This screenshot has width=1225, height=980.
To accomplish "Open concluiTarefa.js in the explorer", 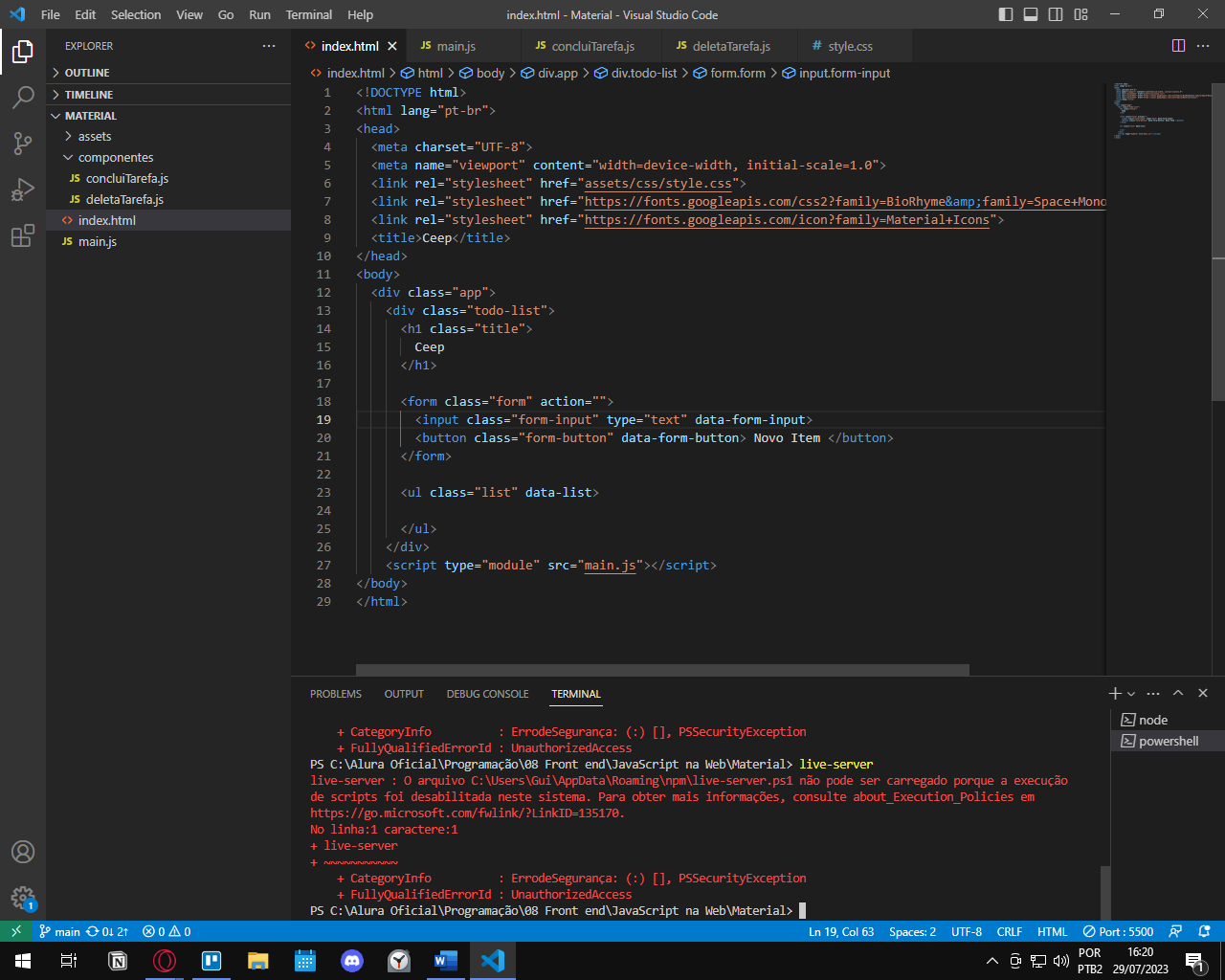I will pos(168,179).
